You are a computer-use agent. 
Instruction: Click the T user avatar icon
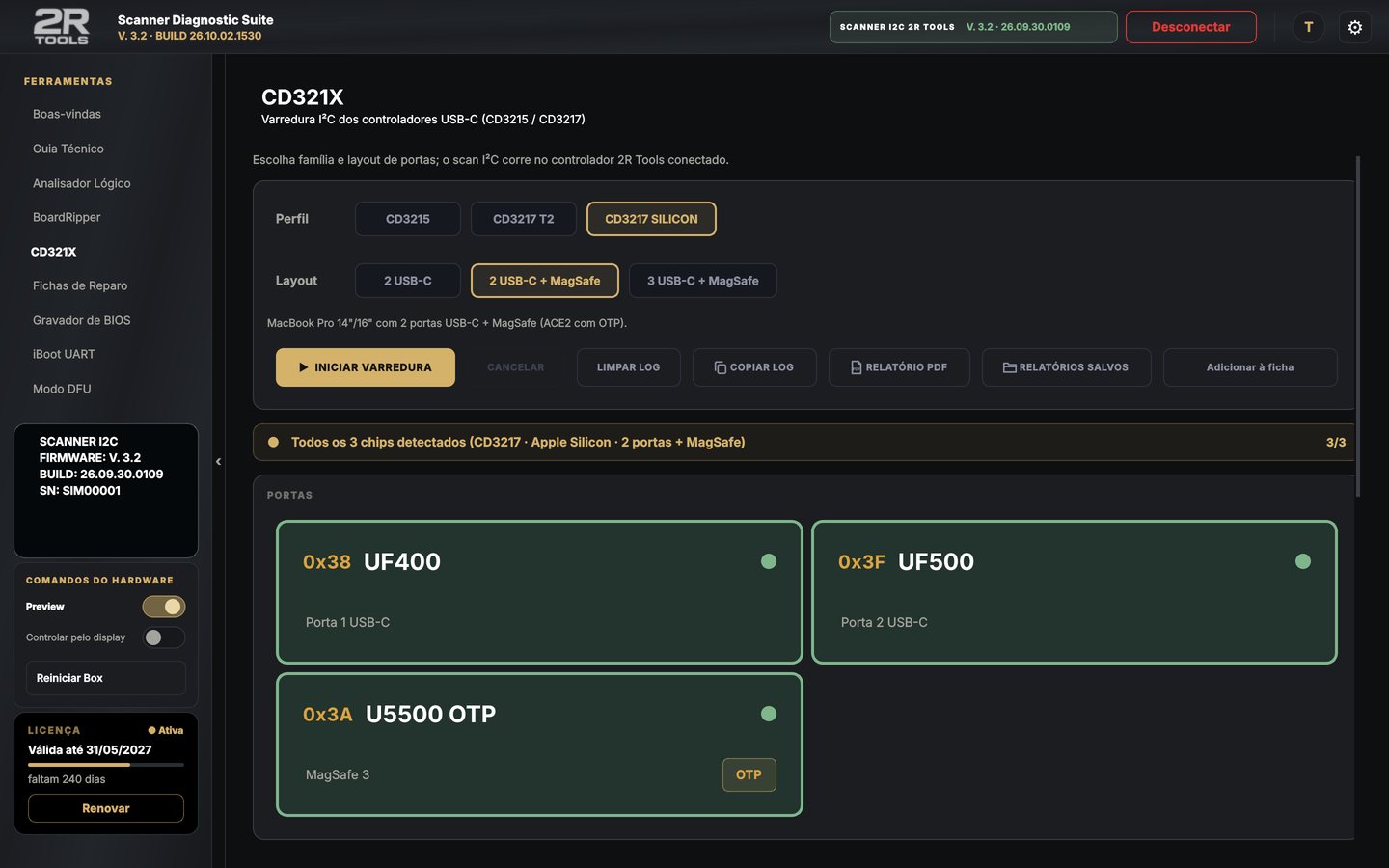click(1308, 27)
